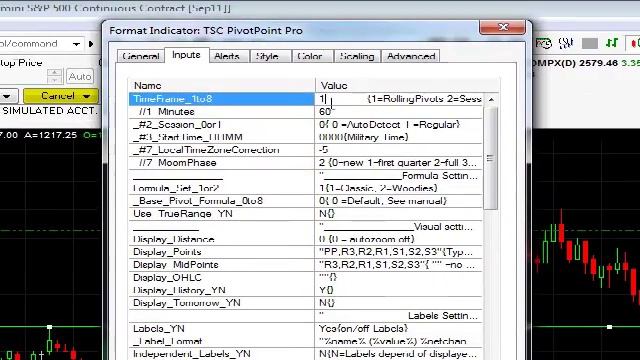
Task: Click the 'SIMULATED ACCT.' label in the chart window
Action: [x=50, y=111]
